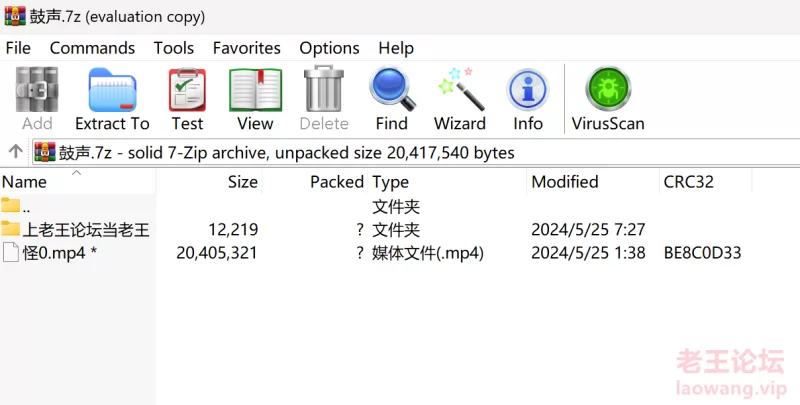Click the archive path address field
The image size is (800, 405).
(x=416, y=153)
